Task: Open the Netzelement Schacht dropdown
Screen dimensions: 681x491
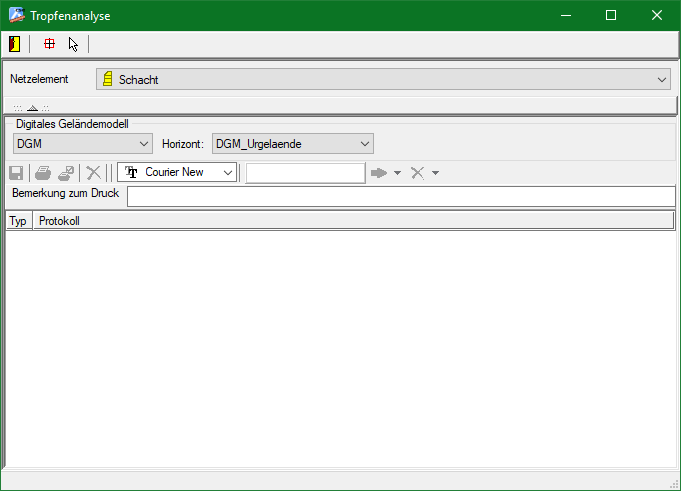Action: pyautogui.click(x=662, y=80)
